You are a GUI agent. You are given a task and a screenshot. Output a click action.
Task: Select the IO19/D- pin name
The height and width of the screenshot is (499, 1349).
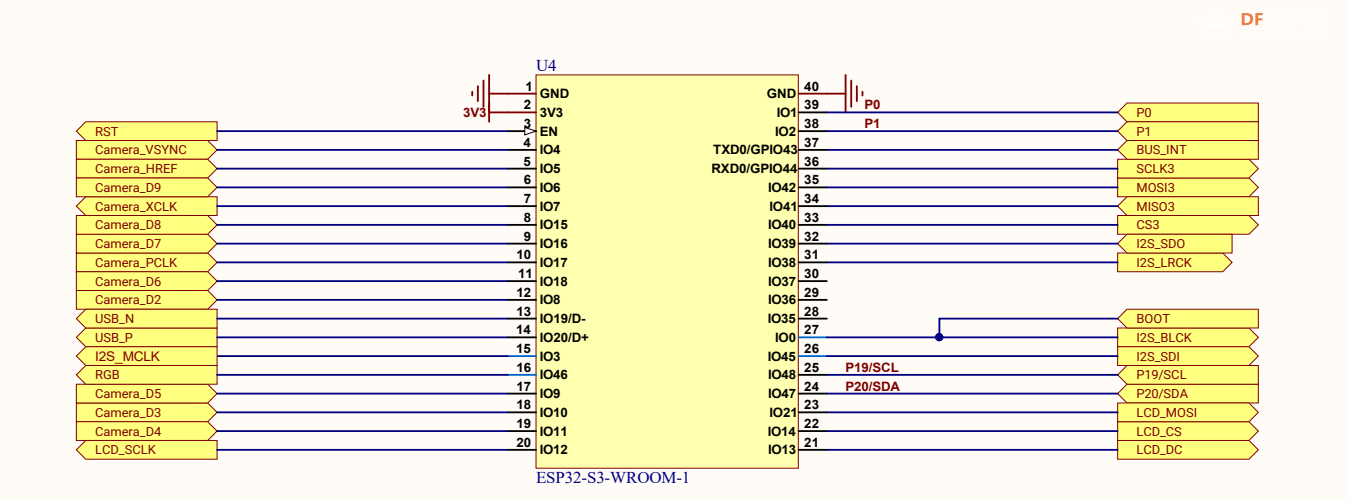[563, 318]
